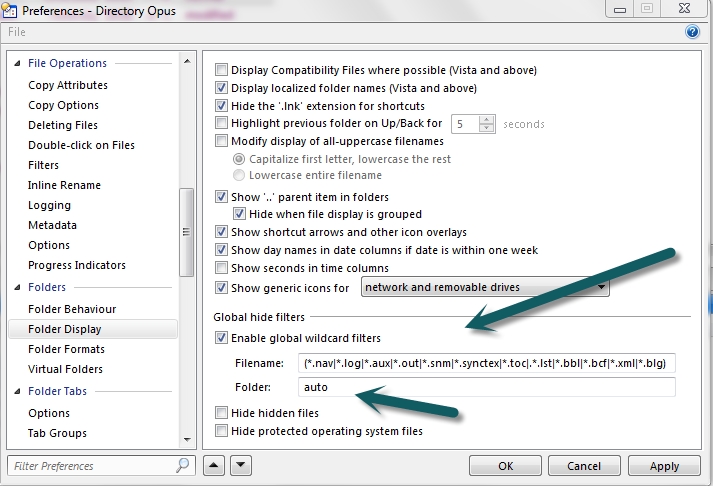
Task: Open Options under Folder Tabs
Action: coord(49,413)
